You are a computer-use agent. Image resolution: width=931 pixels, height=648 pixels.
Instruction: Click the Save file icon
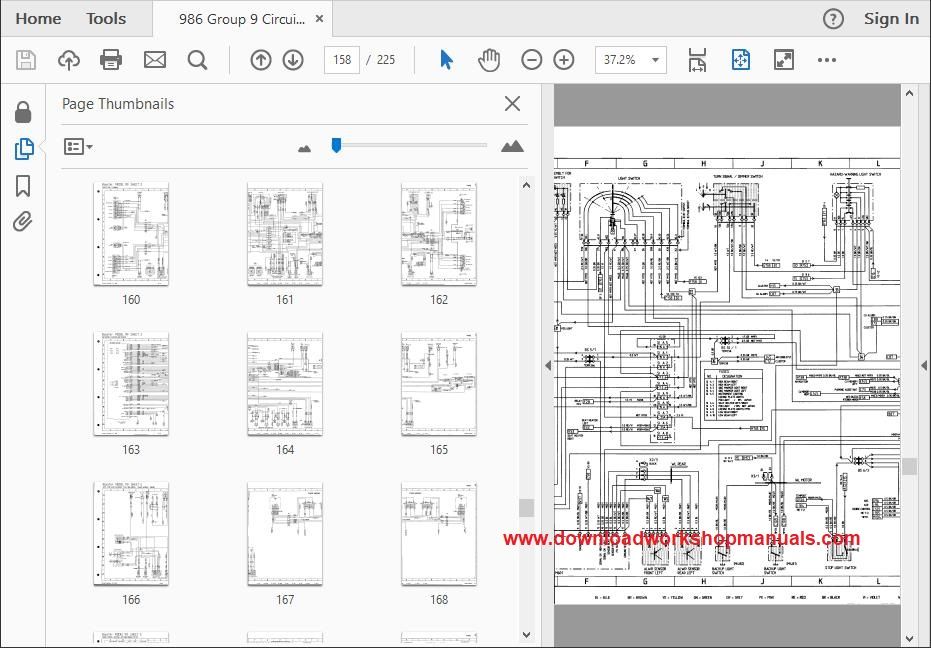pos(26,60)
